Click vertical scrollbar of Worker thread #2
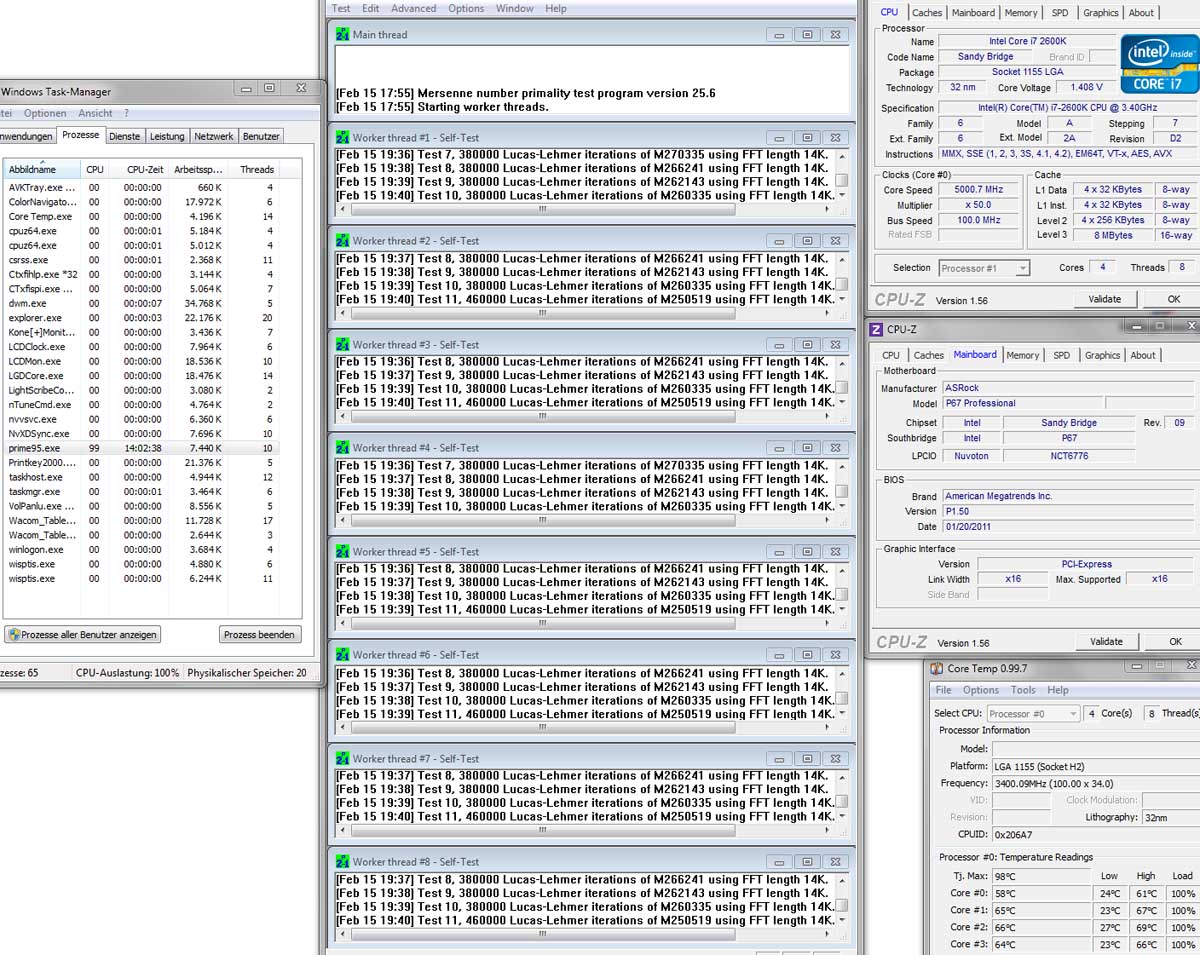The image size is (1200, 955). click(842, 278)
